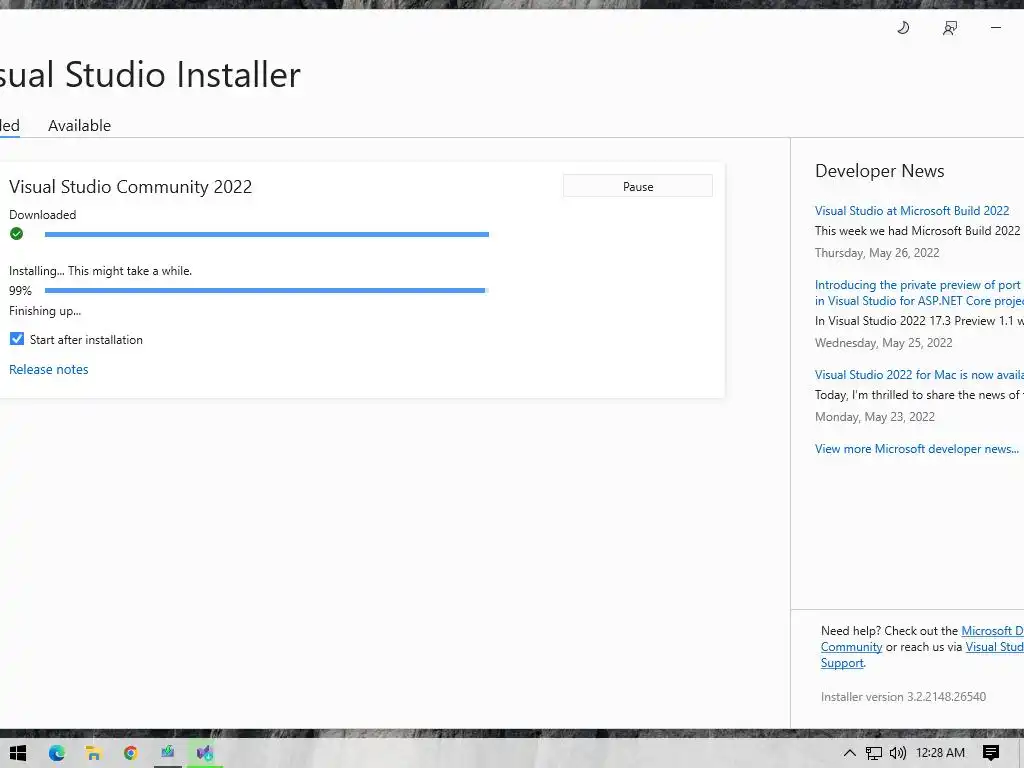The width and height of the screenshot is (1024, 768).
Task: Click the 12:28 AM taskbar clock
Action: pos(940,752)
